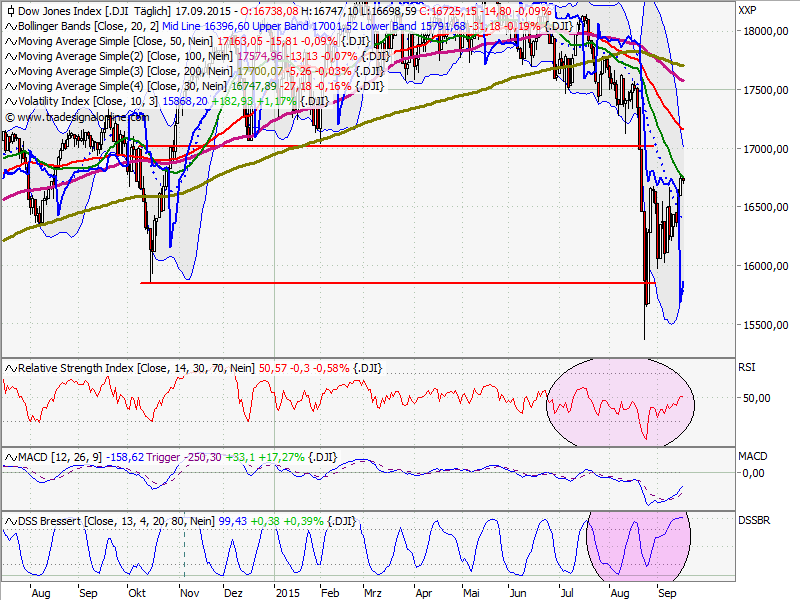
Task: Click the line icon before Moving Average Simple (50)
Action: click(10, 42)
